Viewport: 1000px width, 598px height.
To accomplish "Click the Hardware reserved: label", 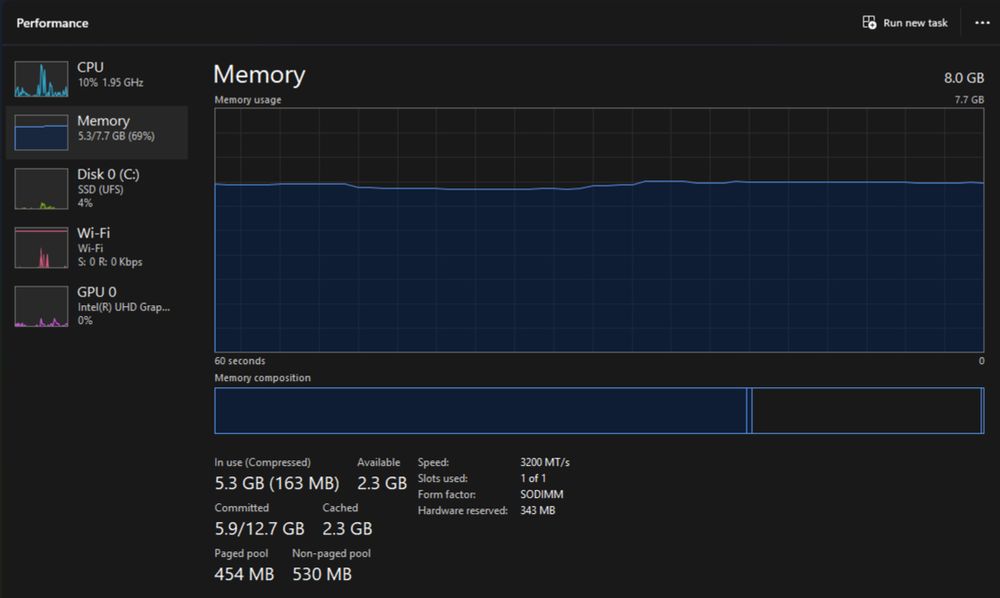I will 462,510.
